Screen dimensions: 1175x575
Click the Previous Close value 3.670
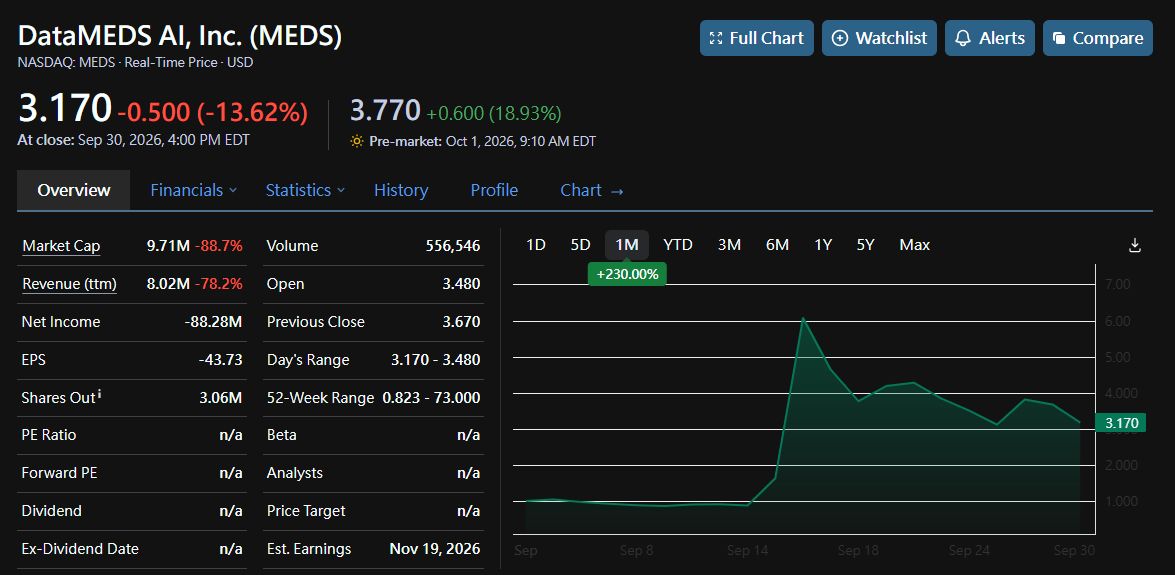[461, 322]
